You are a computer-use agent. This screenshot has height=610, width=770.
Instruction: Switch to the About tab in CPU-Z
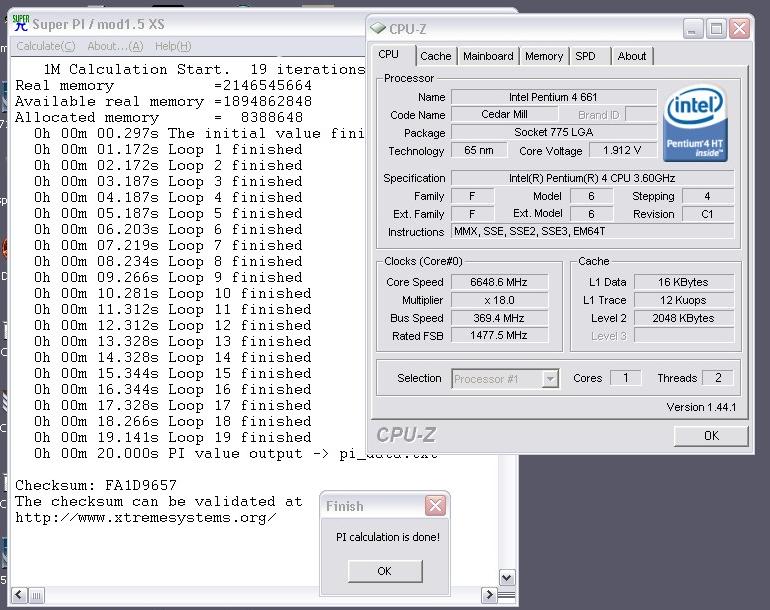tap(632, 56)
